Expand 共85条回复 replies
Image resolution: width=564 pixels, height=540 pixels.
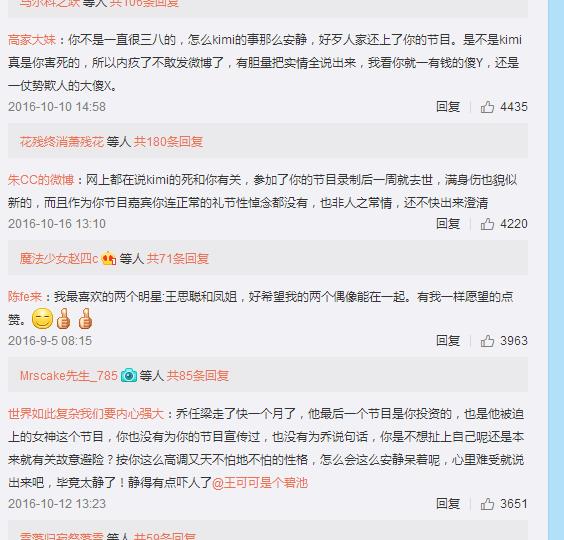pyautogui.click(x=198, y=376)
